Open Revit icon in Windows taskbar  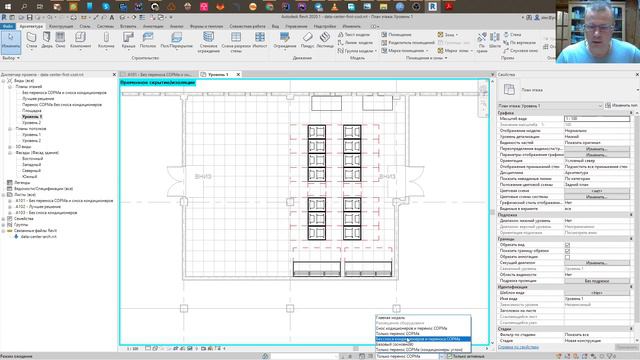(432, 7)
